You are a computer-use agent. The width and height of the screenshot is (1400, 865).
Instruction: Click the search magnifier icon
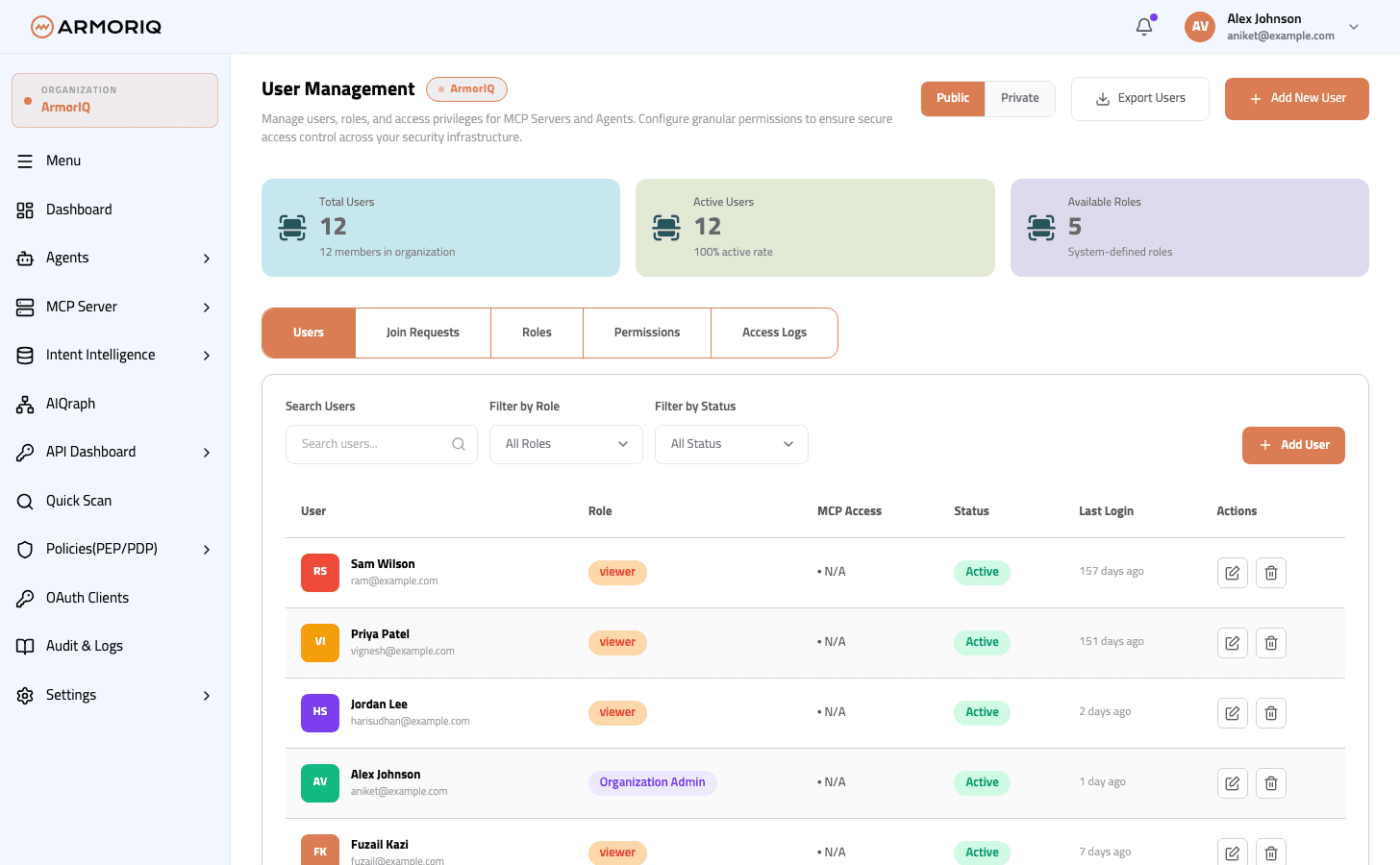click(x=459, y=444)
